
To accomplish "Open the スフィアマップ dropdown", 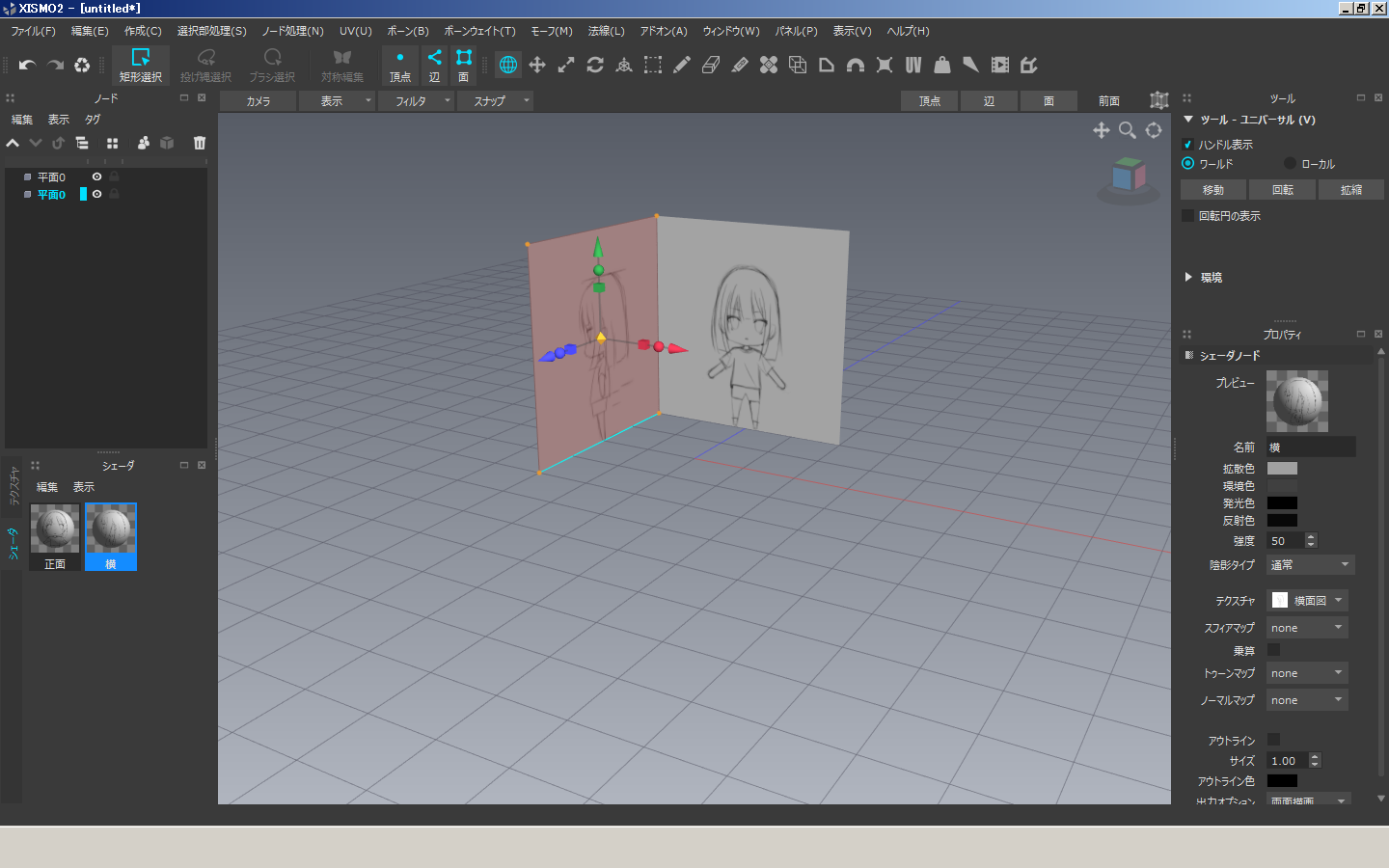I will point(1307,628).
